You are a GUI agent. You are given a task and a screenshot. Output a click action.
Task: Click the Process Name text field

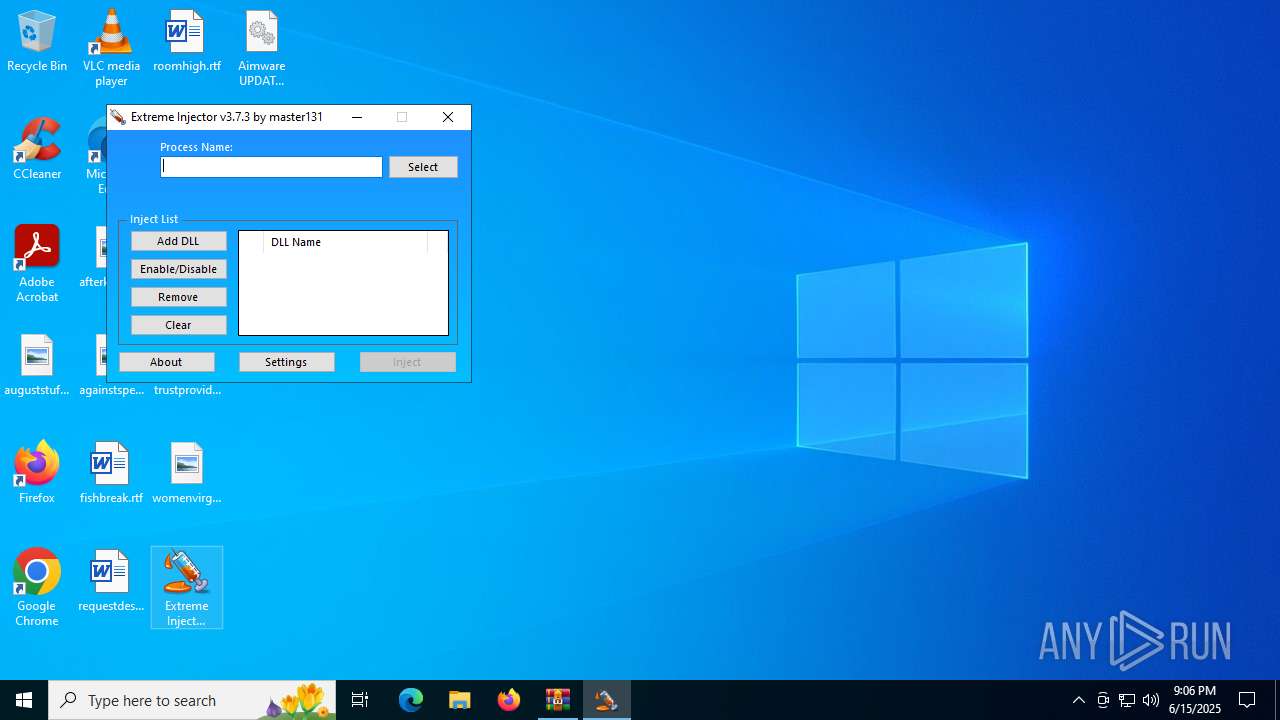[x=271, y=167]
